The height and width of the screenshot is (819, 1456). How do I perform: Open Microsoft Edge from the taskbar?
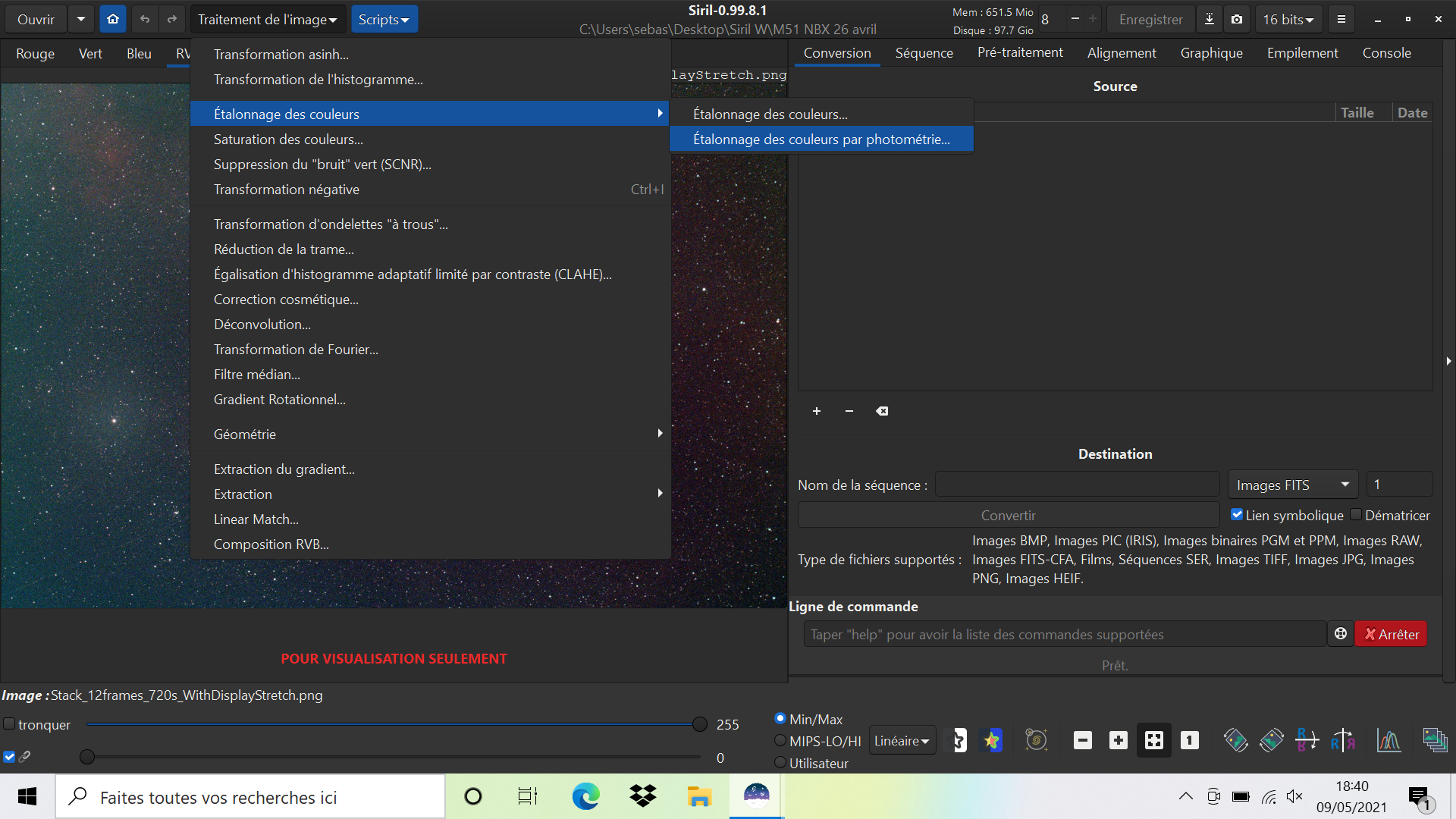pos(585,796)
